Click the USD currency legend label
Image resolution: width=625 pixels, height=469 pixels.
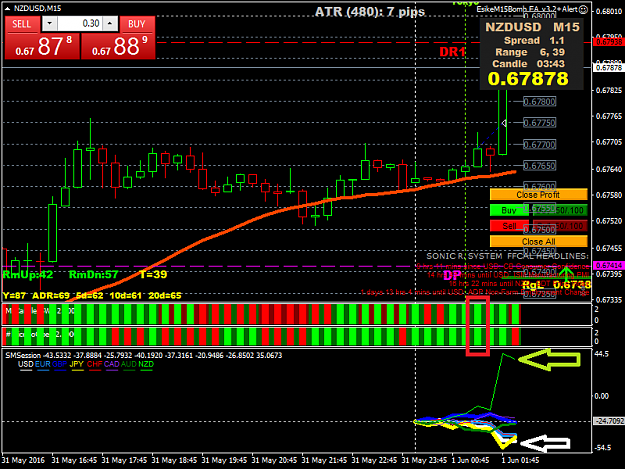26,364
